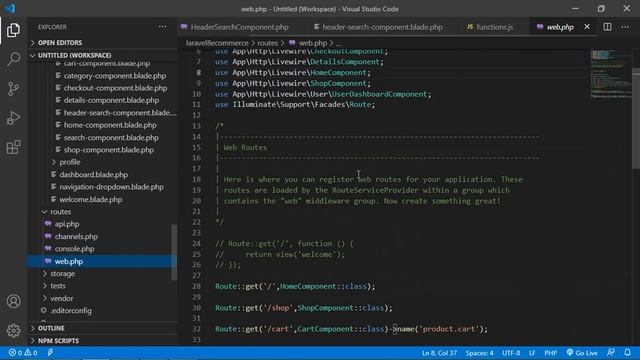Change indentation via Spaces: 4
The image size is (640, 360).
pos(479,353)
